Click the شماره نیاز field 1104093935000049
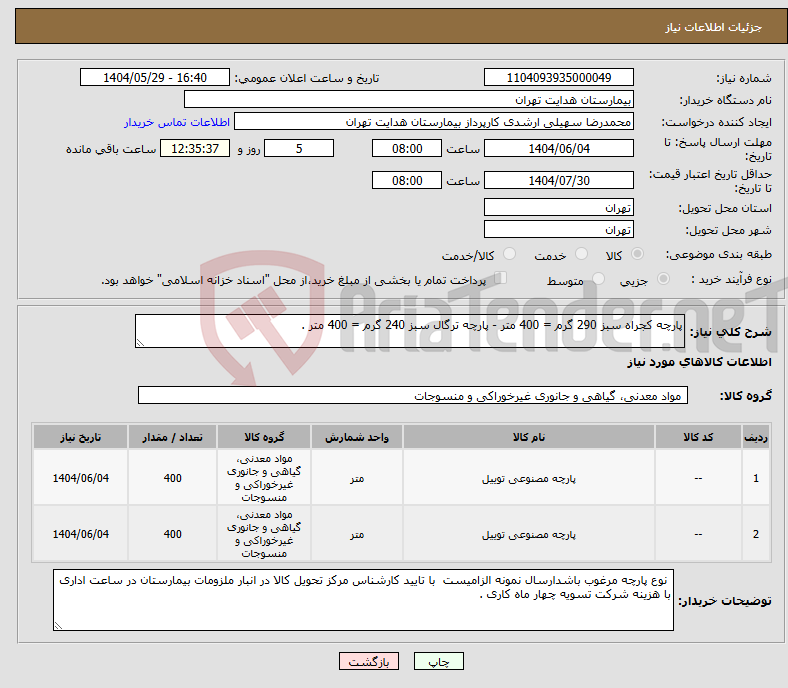The image size is (788, 688). (558, 77)
